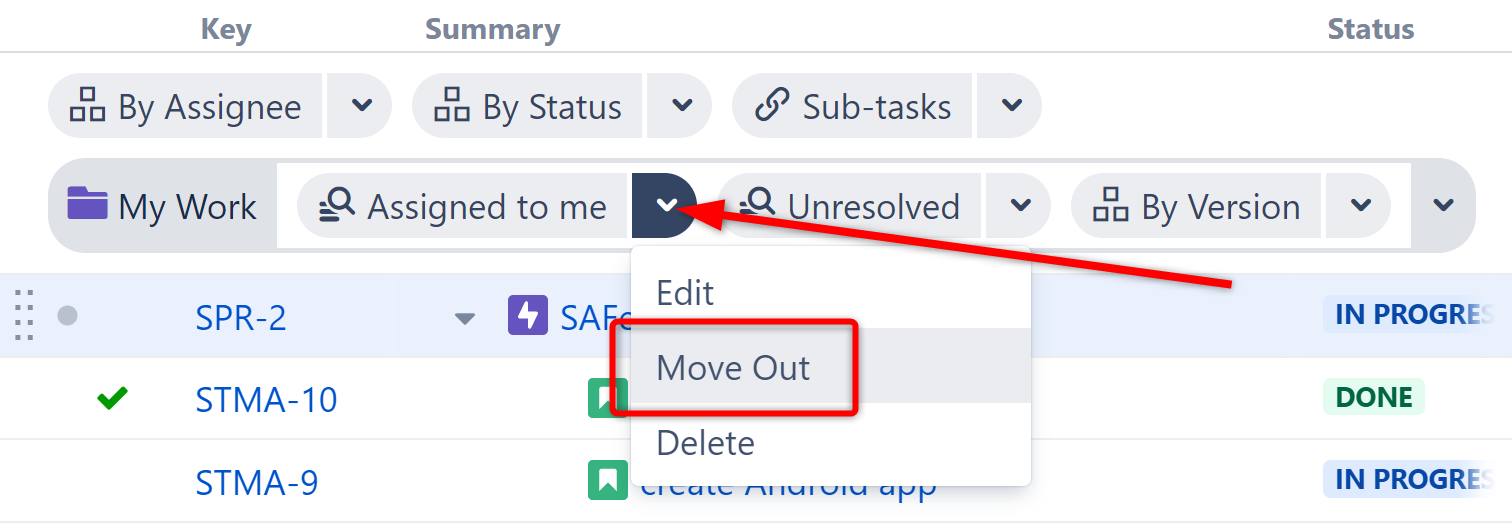Viewport: 1512px width, 532px height.
Task: Click the drag handle on SPR-2 row
Action: coord(25,316)
